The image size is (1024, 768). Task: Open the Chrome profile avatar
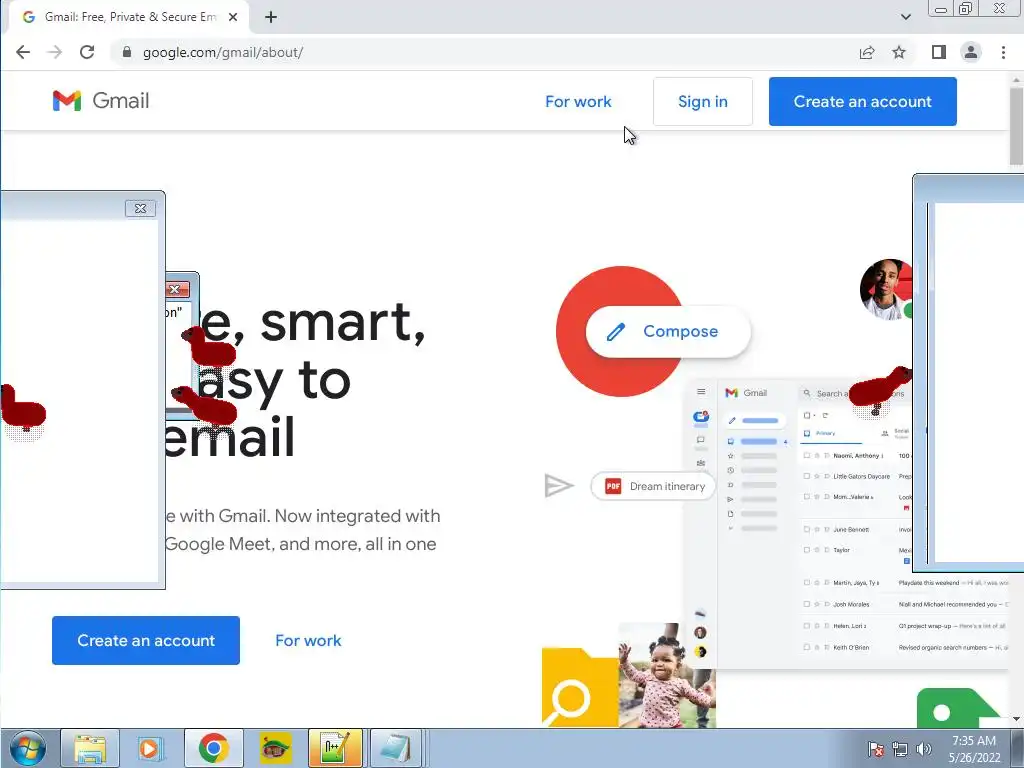971,52
